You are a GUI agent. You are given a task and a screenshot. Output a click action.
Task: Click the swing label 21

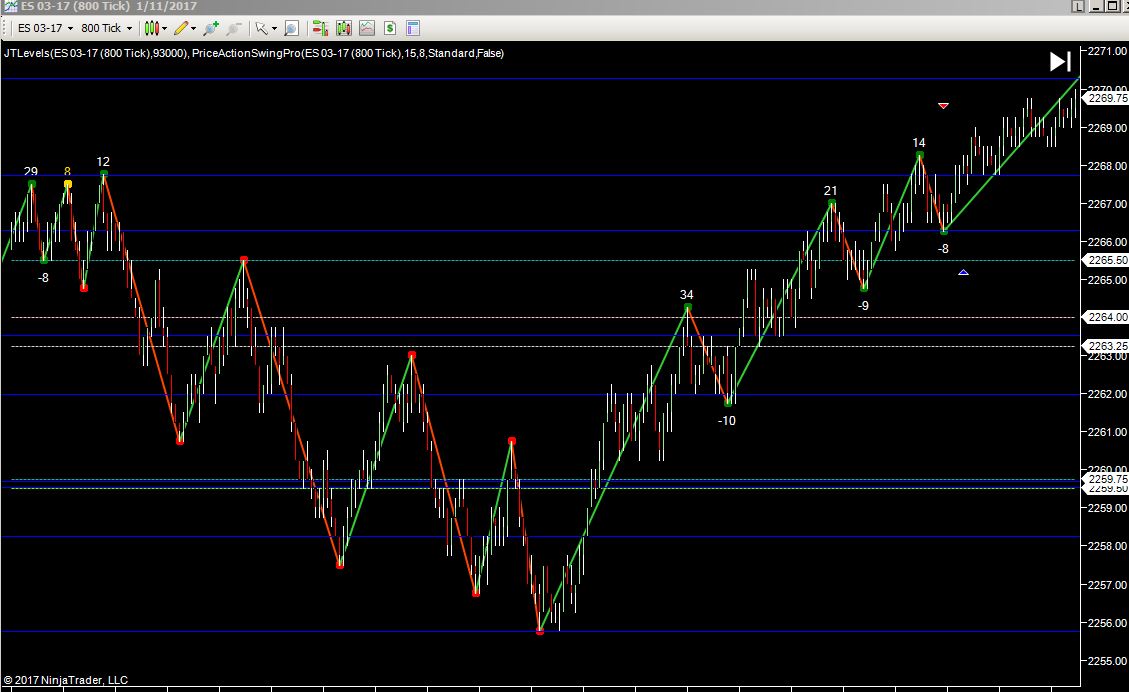[x=830, y=190]
